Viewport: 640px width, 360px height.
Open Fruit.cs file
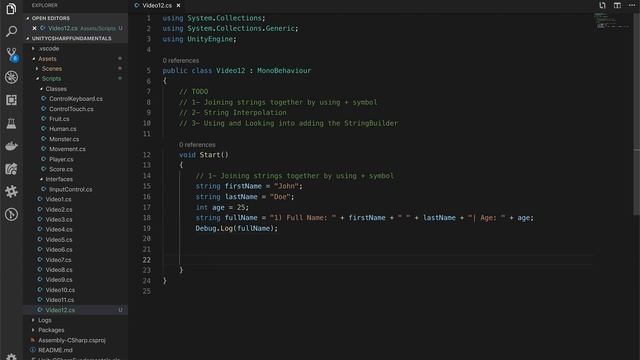pos(59,119)
